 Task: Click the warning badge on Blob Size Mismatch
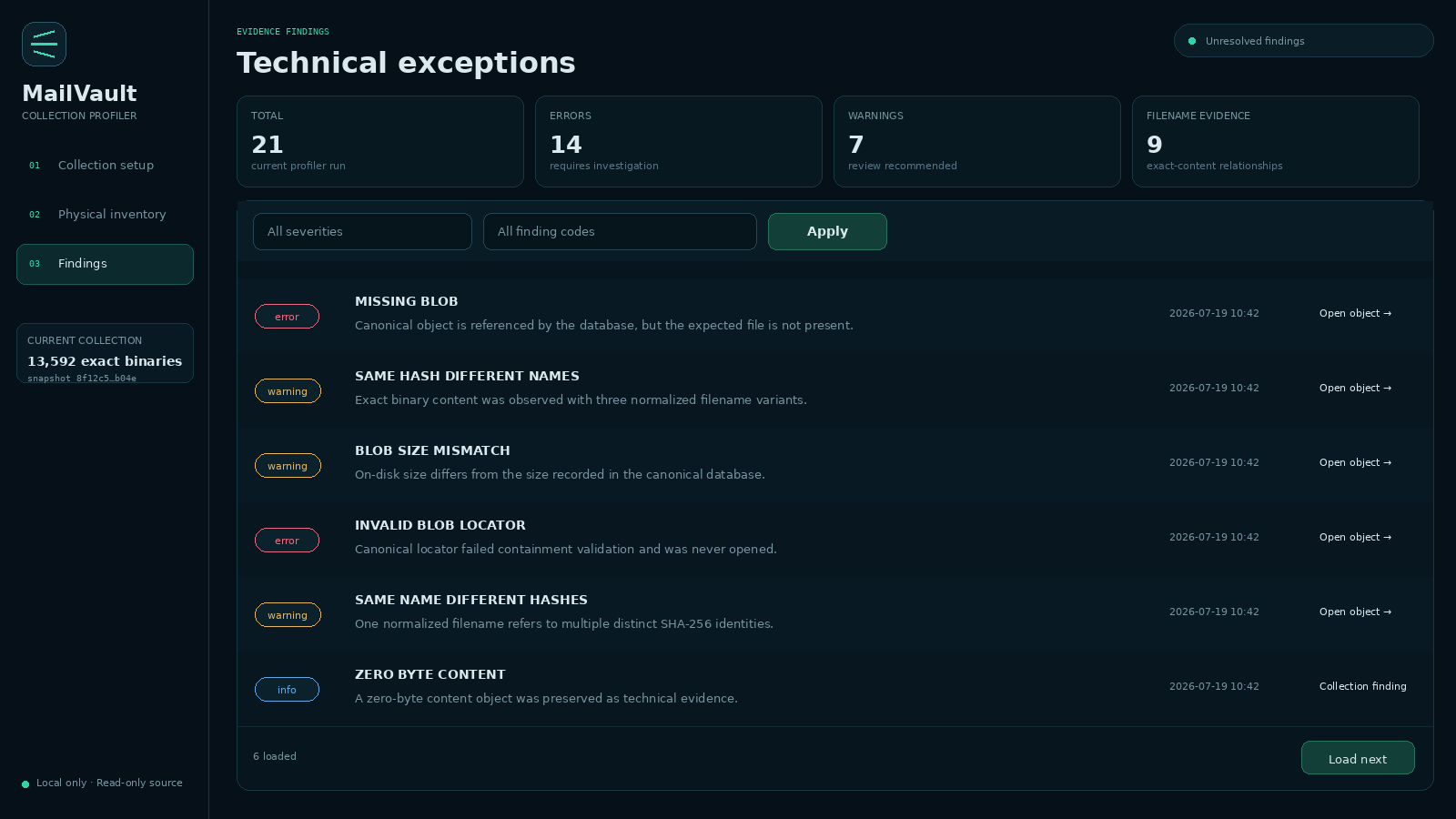click(288, 466)
